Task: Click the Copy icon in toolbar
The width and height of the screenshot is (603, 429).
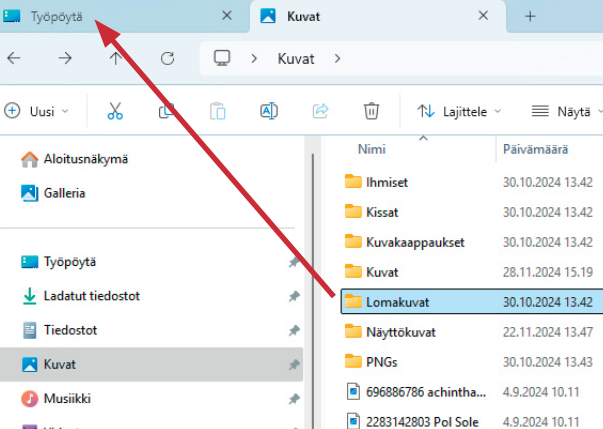Action: click(x=166, y=111)
